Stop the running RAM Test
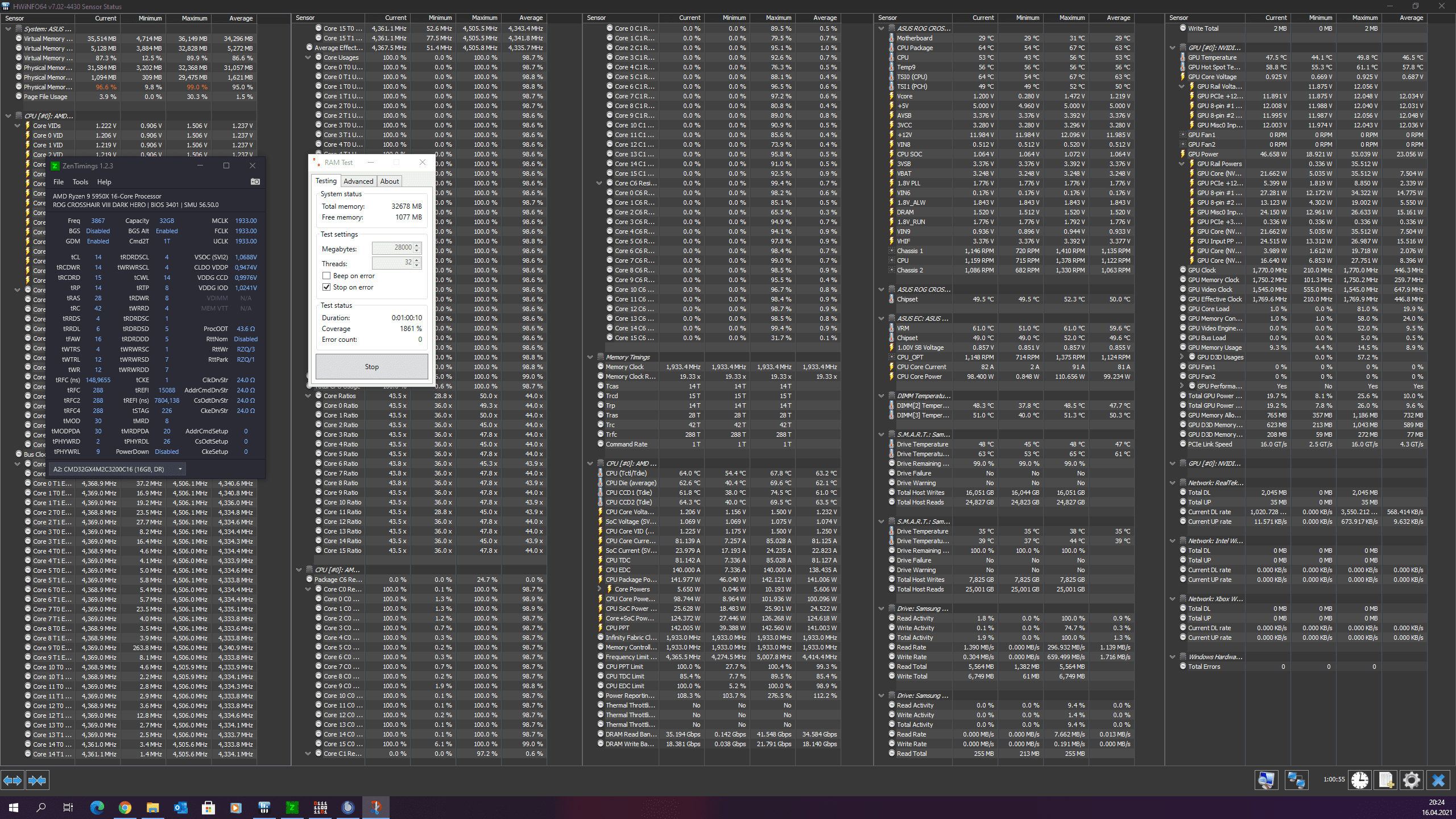This screenshot has width=1456, height=819. (x=371, y=367)
